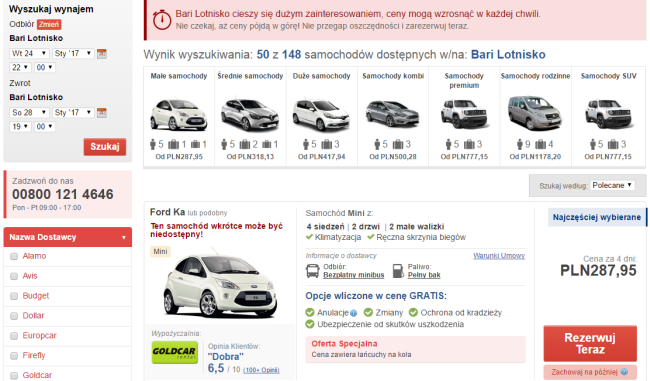Tick the Alamo supplier checkbox
Image resolution: width=650 pixels, height=381 pixels.
point(14,256)
